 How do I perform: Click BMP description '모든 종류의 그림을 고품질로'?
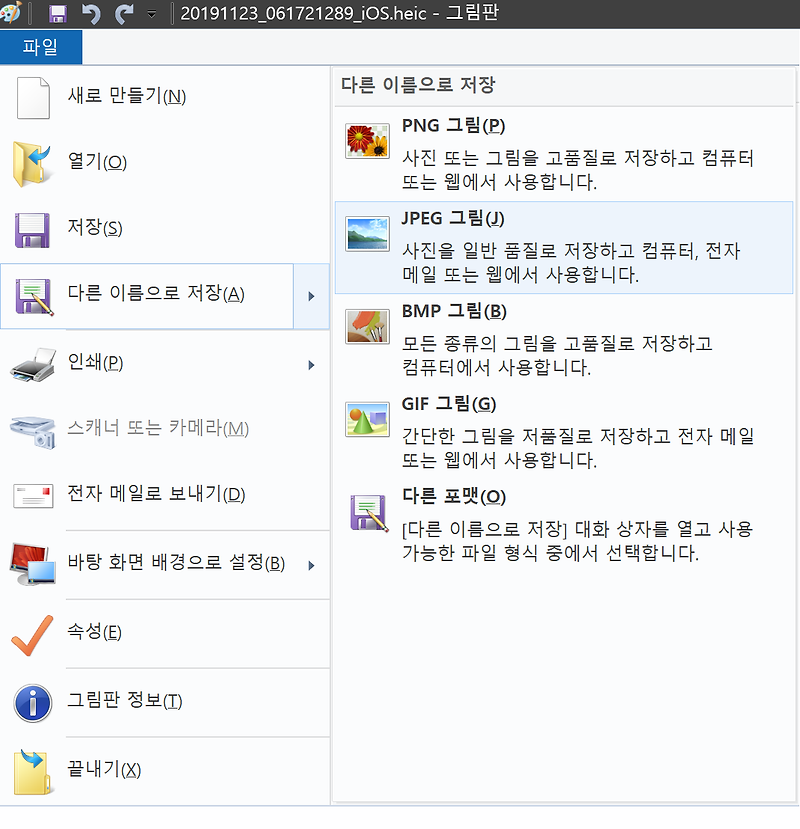click(x=518, y=344)
